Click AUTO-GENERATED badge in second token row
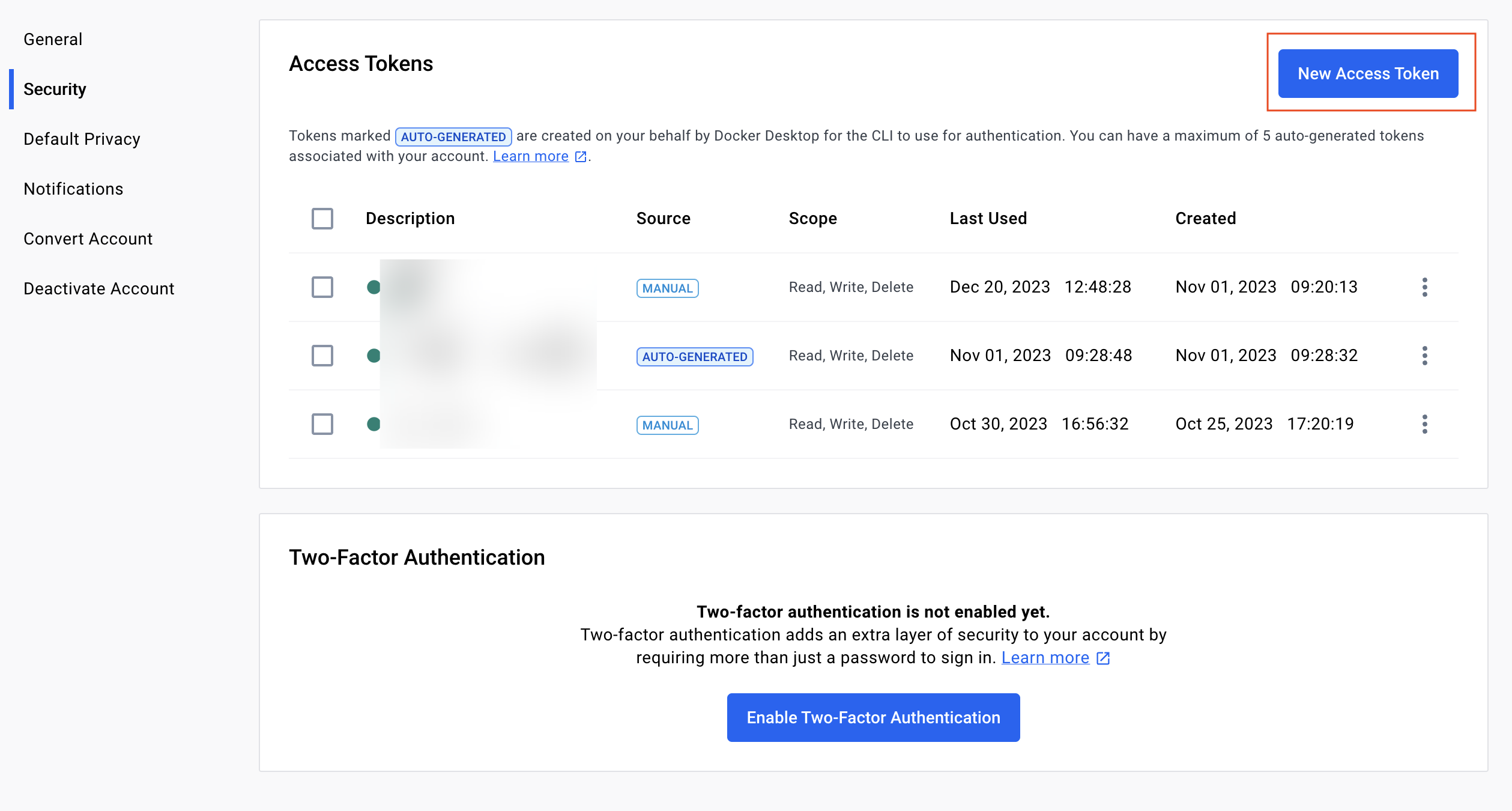This screenshot has height=811, width=1512. pyautogui.click(x=694, y=357)
